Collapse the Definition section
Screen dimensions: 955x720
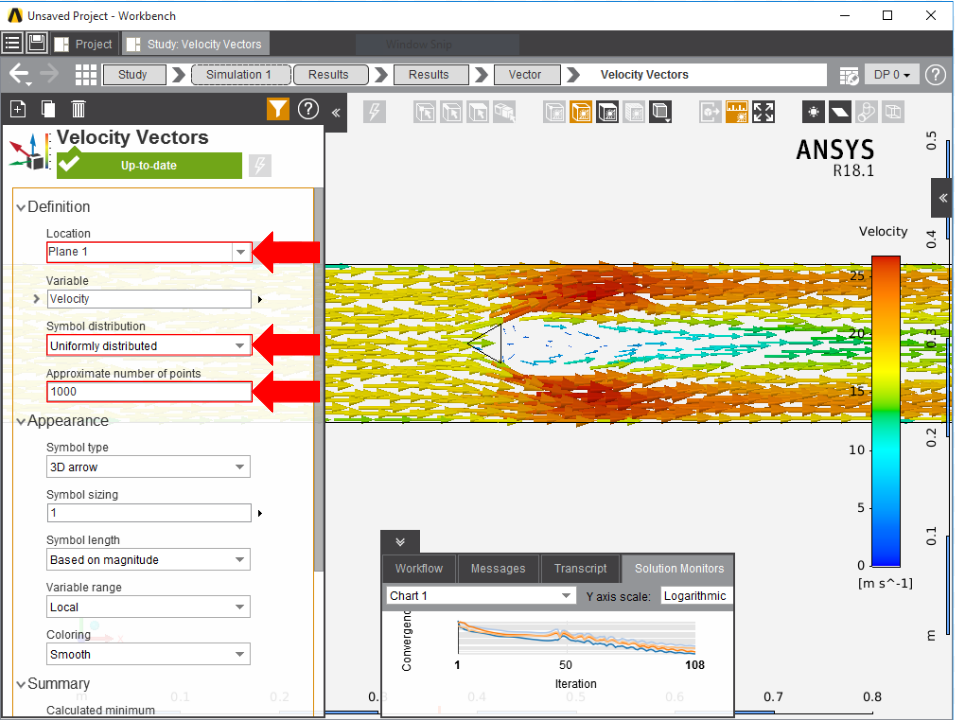click(21, 208)
